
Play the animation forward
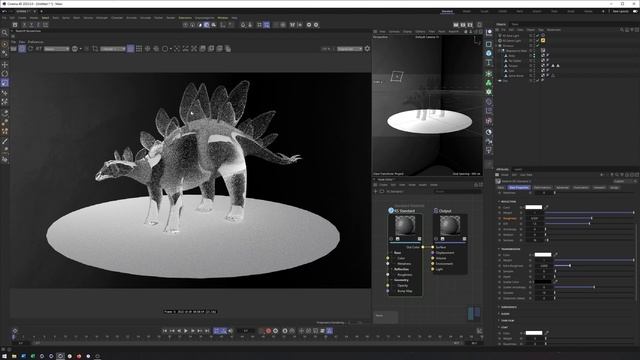point(186,331)
